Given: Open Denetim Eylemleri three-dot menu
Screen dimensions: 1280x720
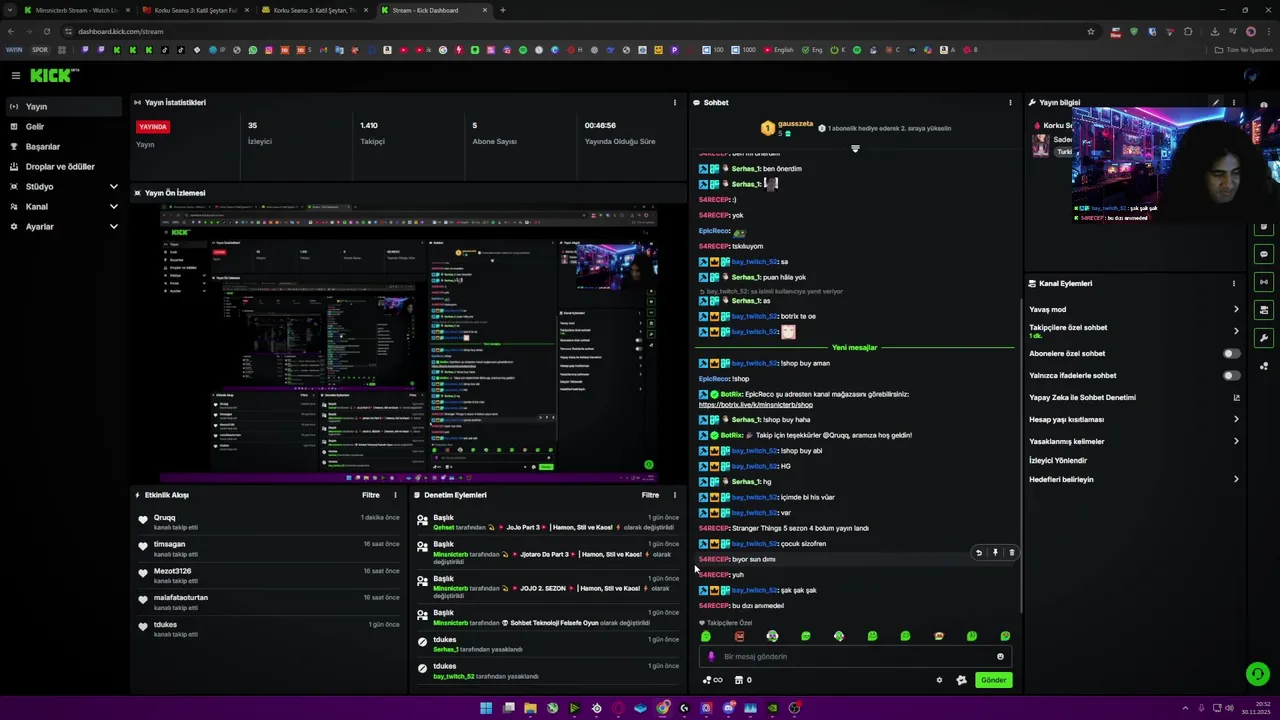Looking at the screenshot, I should [x=674, y=495].
